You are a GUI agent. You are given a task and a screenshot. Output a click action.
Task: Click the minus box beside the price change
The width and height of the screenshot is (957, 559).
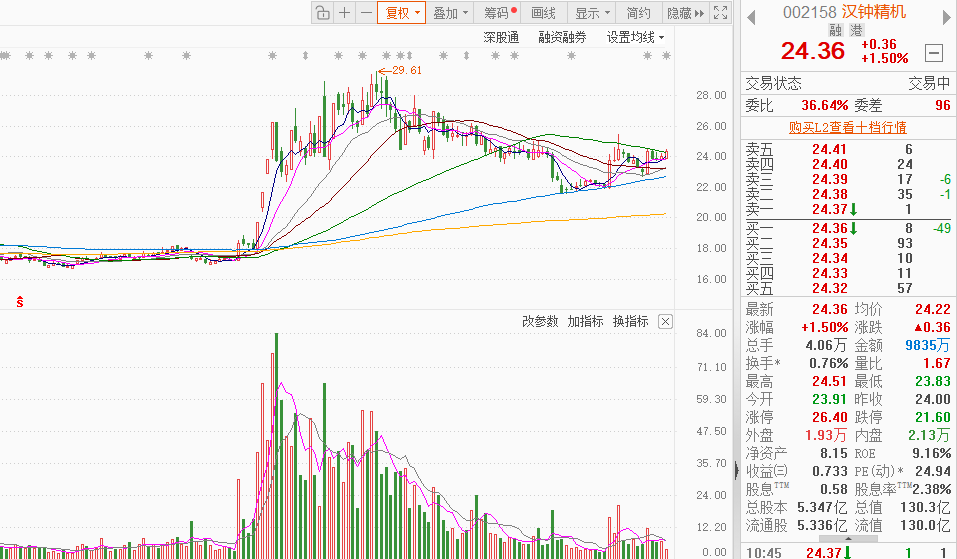pyautogui.click(x=934, y=52)
